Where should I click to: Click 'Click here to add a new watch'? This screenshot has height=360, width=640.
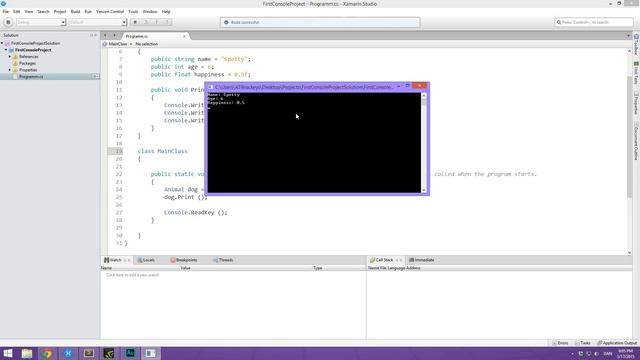[133, 275]
